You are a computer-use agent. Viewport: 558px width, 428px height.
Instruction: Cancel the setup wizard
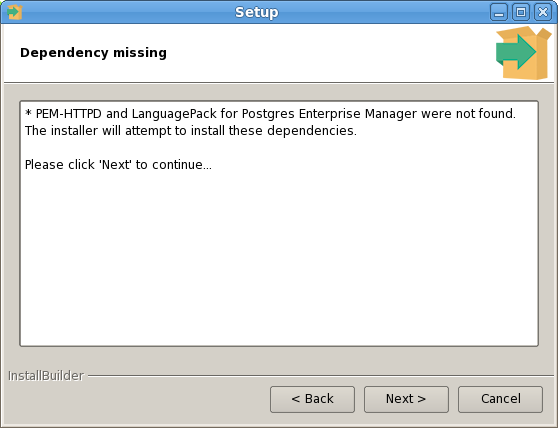[500, 399]
